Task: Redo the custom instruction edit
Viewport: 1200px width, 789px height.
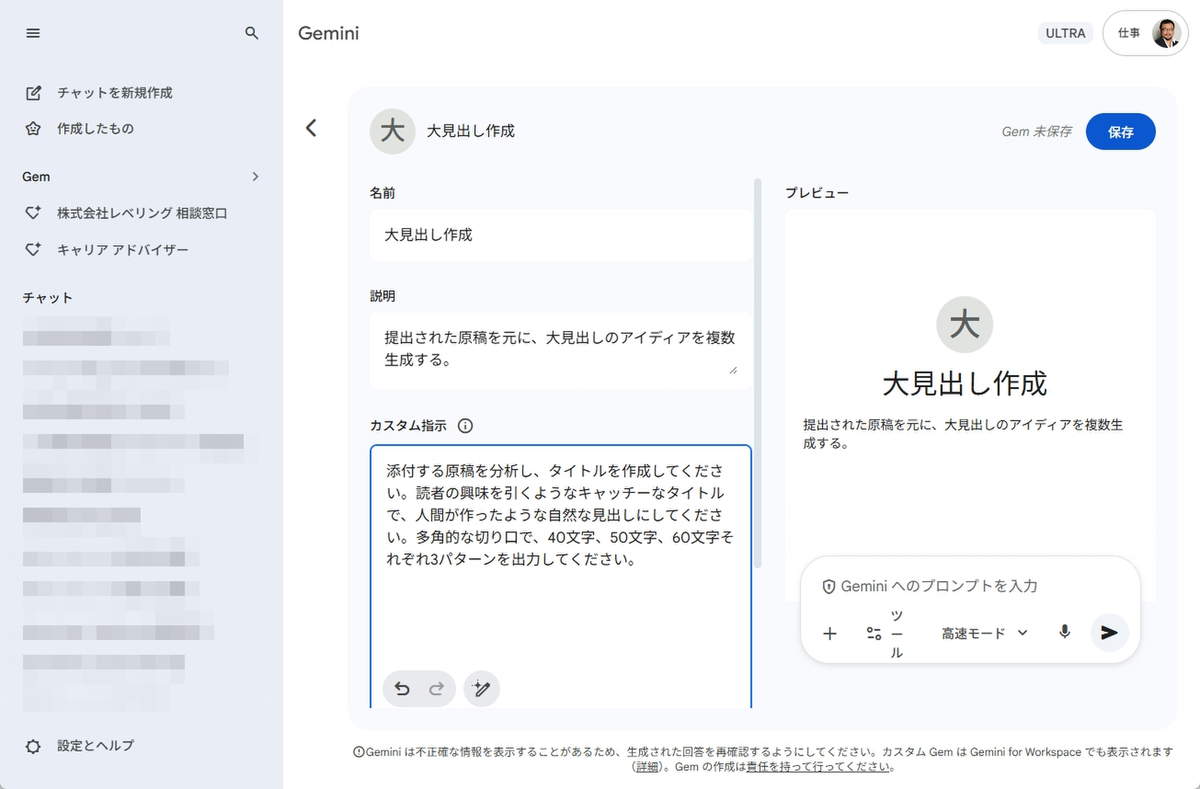Action: click(x=436, y=689)
